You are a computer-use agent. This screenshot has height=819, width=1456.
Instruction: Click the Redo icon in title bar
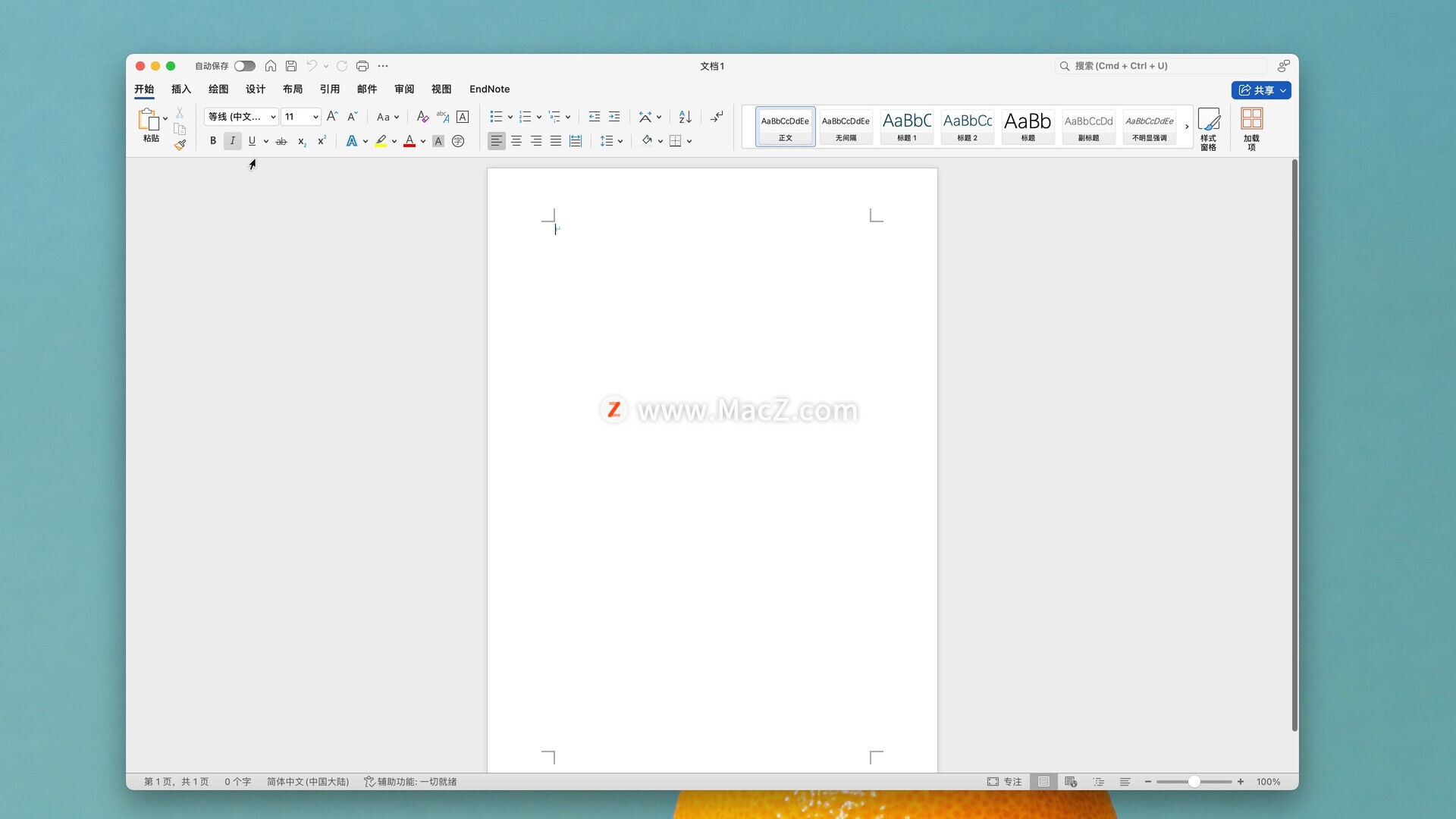(x=342, y=66)
